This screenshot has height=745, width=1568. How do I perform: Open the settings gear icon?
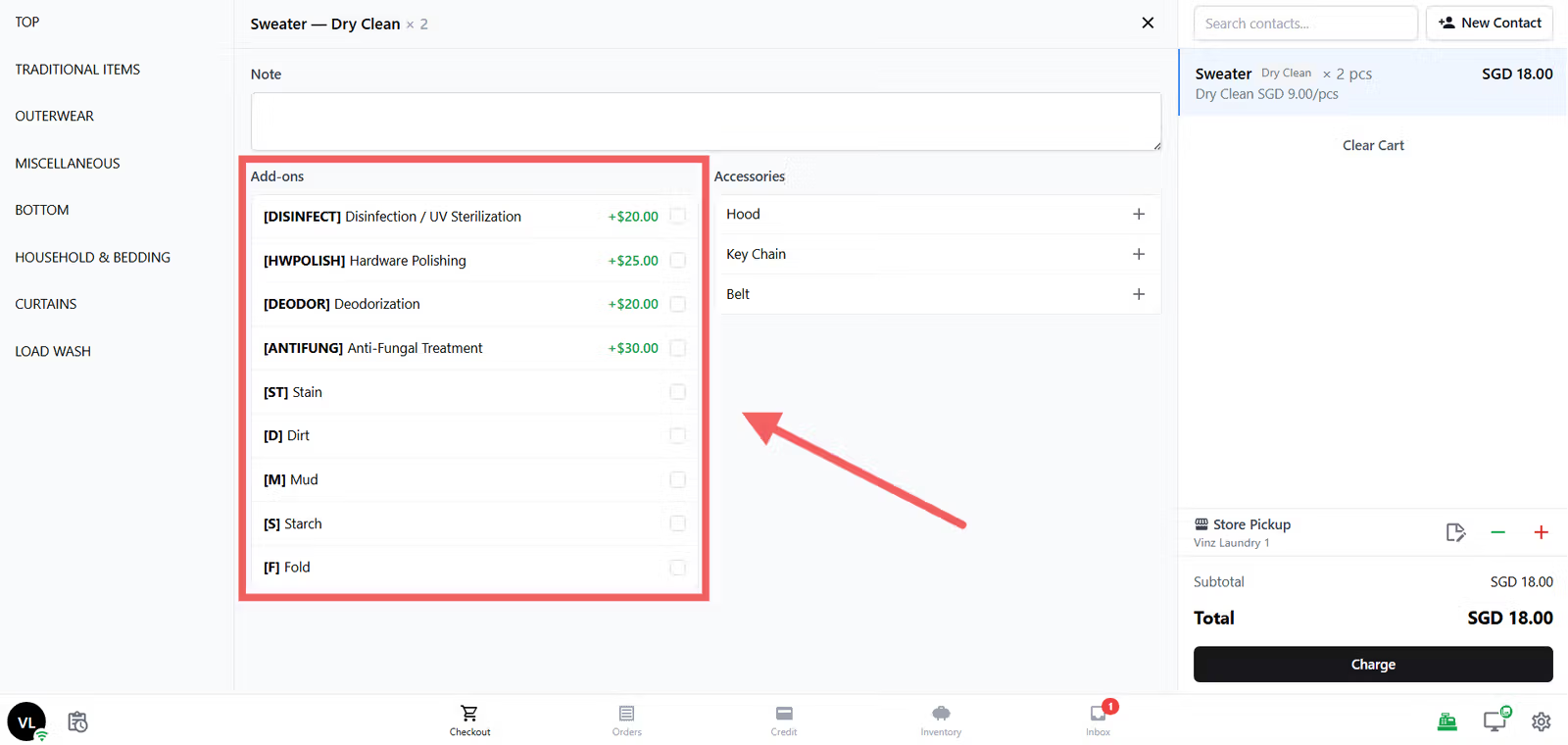click(1542, 721)
